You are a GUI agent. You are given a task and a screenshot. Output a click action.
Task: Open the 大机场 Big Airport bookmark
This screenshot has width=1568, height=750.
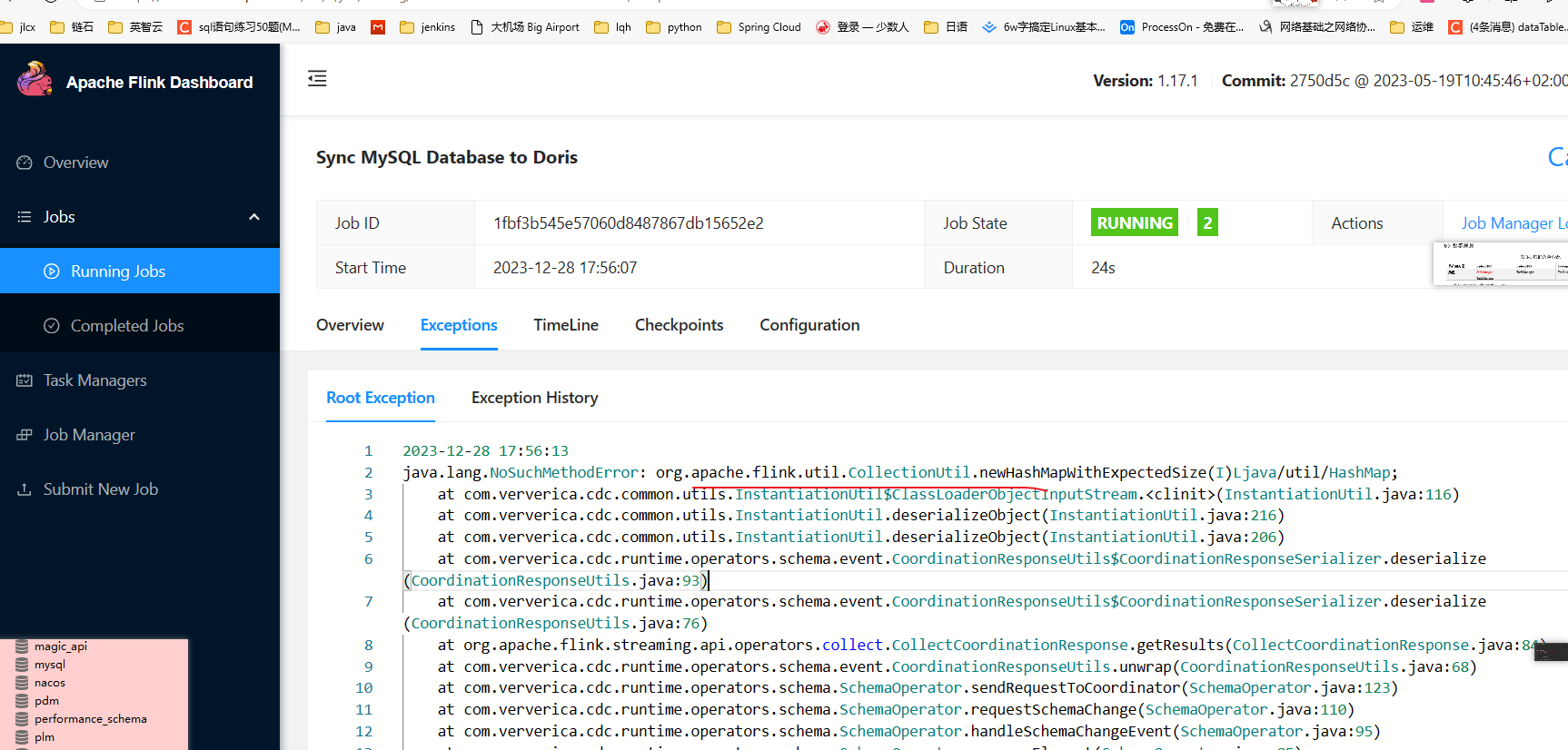coord(525,27)
